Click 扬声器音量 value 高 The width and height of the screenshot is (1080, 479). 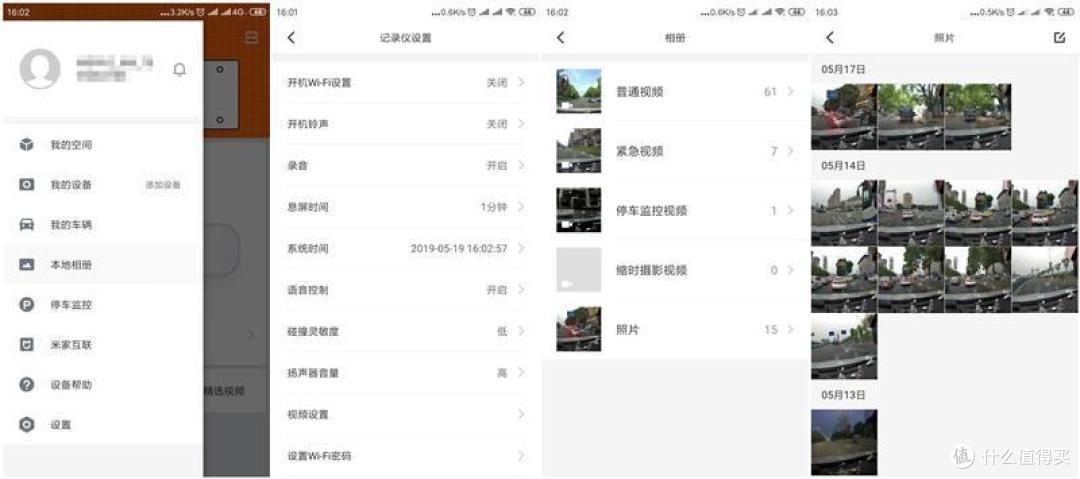pos(502,373)
